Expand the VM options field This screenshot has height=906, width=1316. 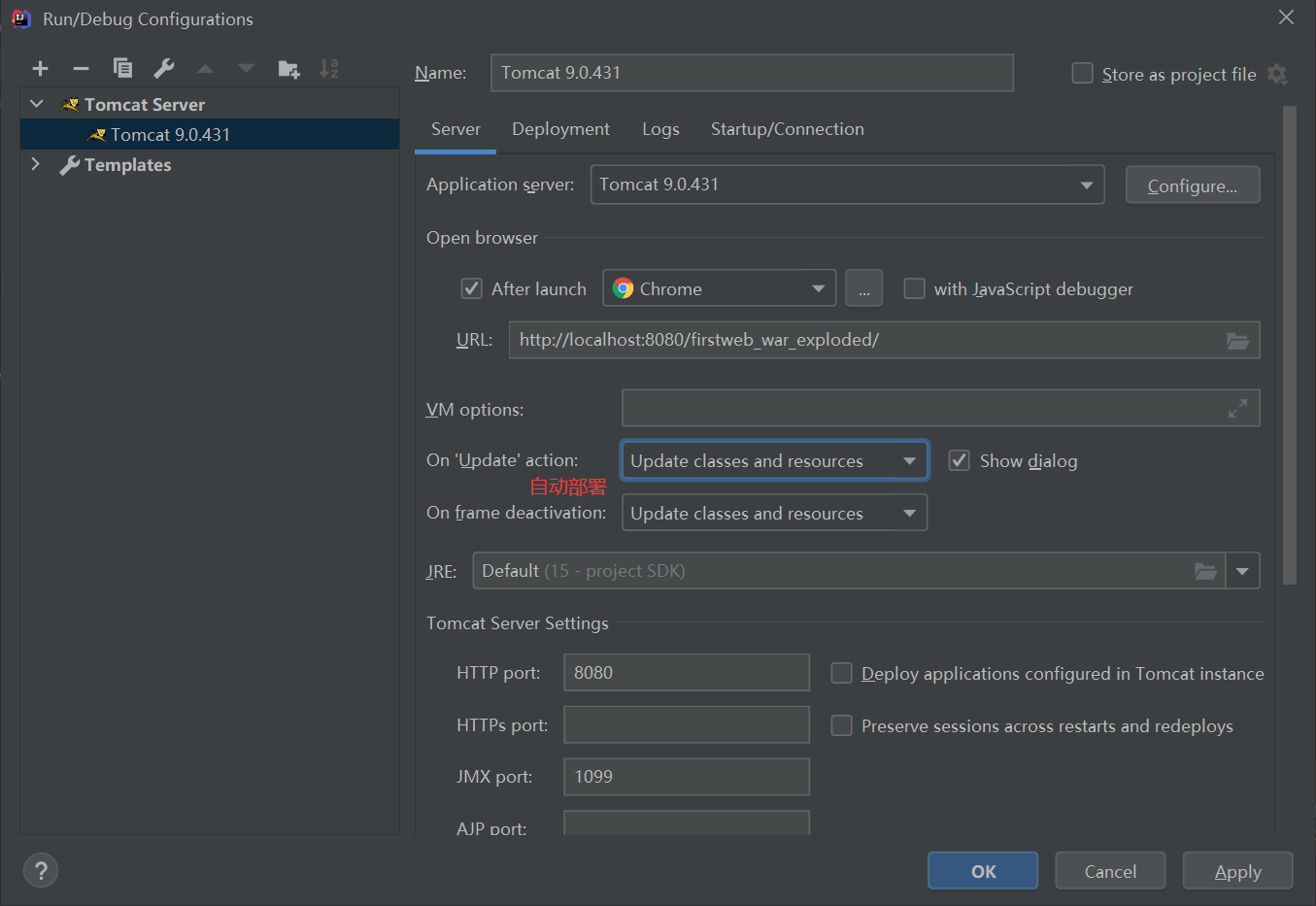1237,409
